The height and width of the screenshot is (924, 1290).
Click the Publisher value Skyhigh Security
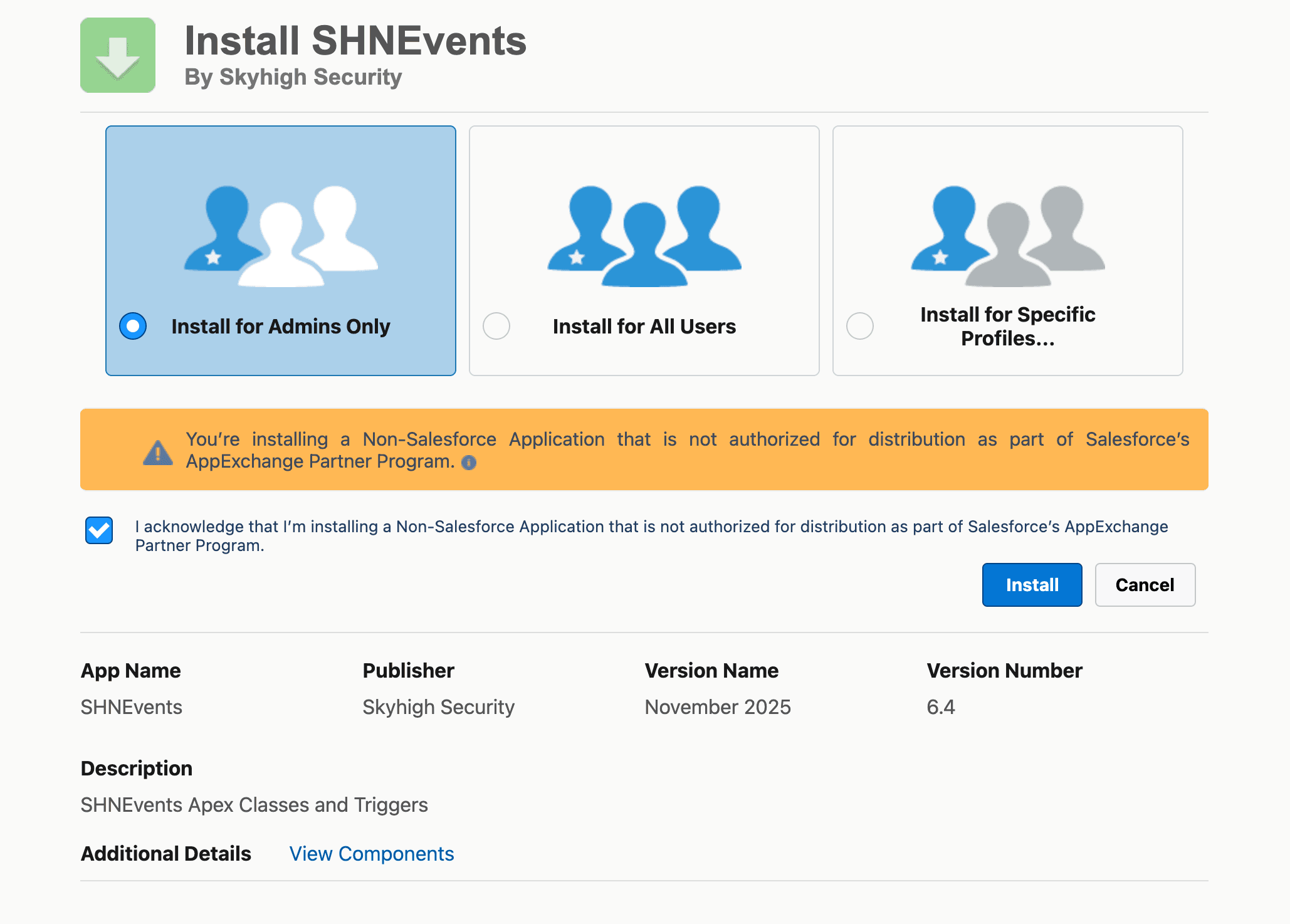pos(439,707)
